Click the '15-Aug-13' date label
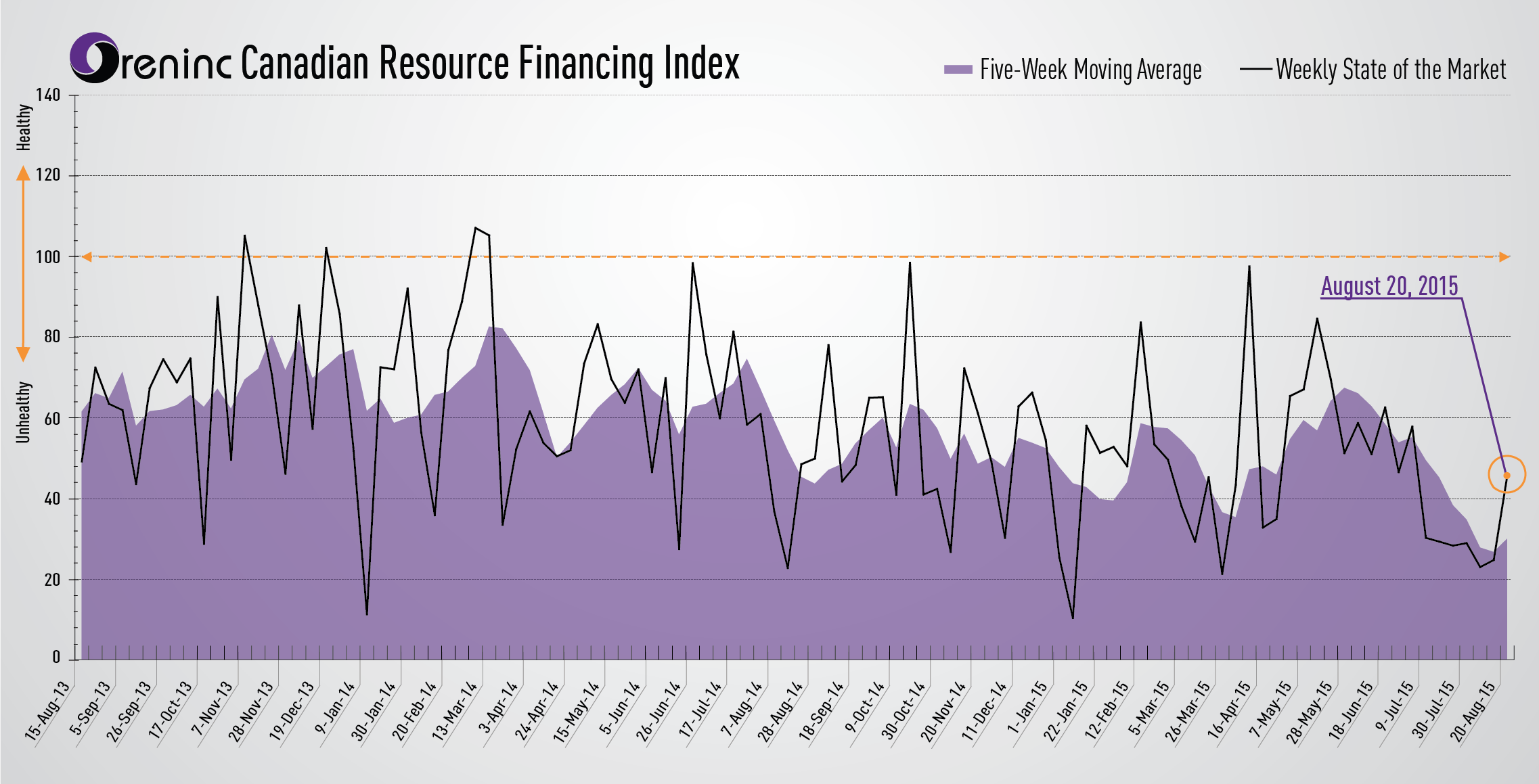Screen dimensions: 1539x784 click(47, 710)
